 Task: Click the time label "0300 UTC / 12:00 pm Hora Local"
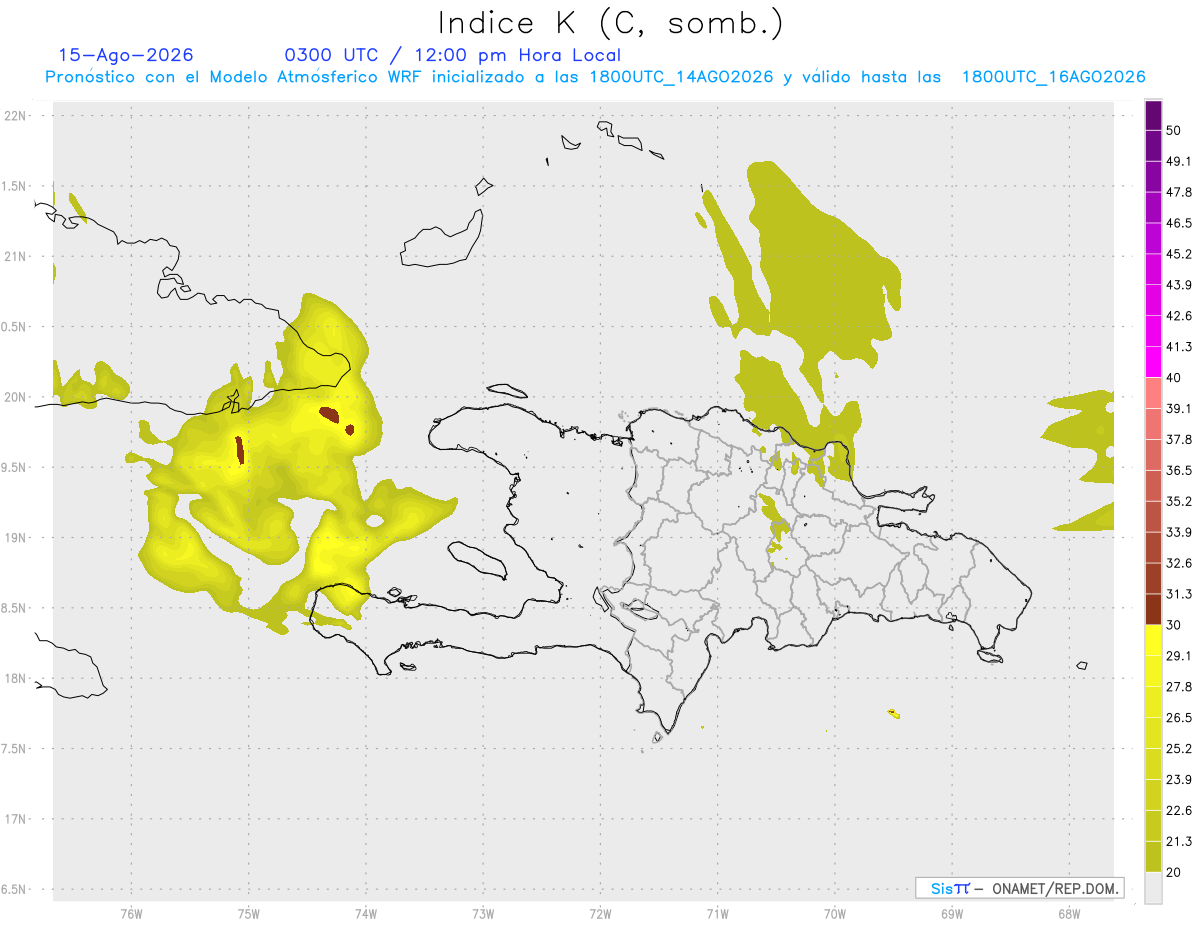point(453,55)
